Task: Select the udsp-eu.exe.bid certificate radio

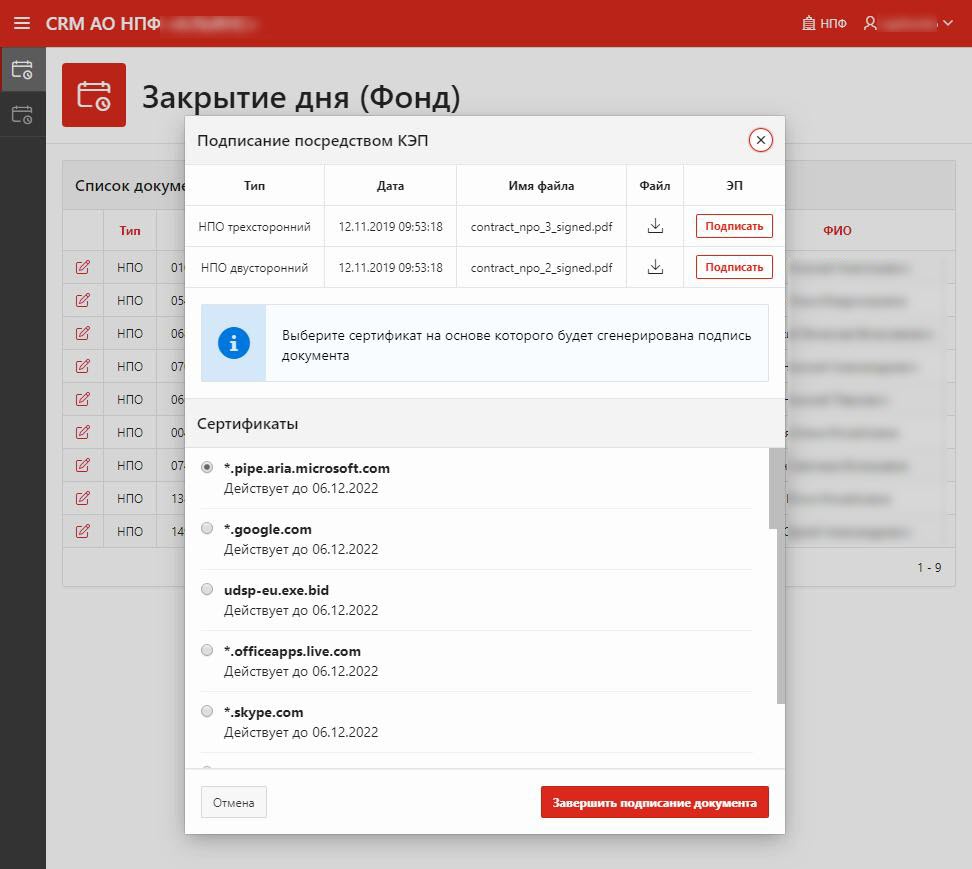Action: click(207, 589)
